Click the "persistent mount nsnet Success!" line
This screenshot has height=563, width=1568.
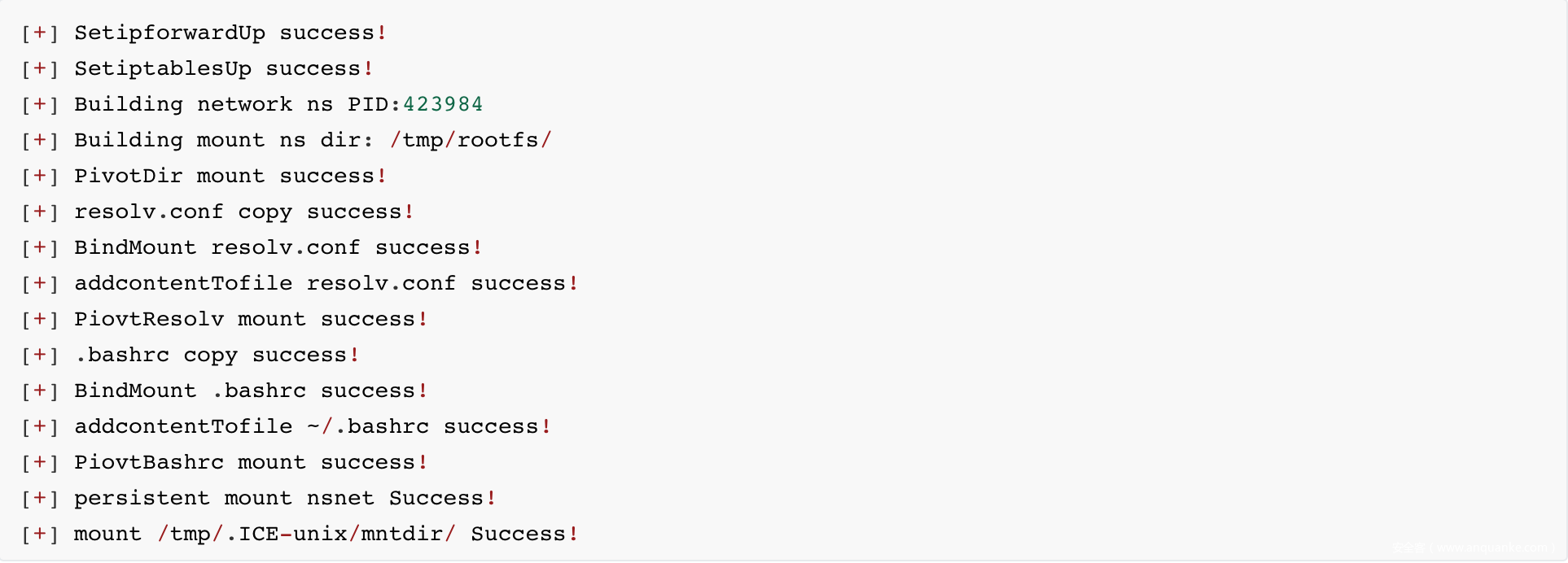click(x=285, y=499)
